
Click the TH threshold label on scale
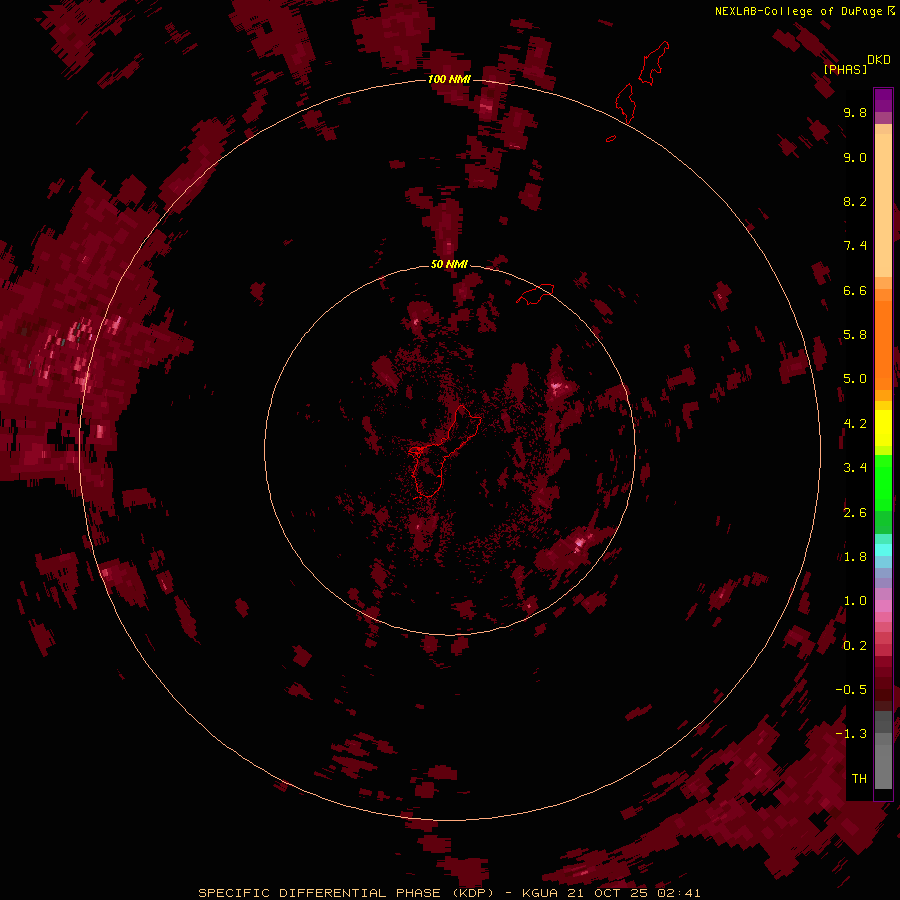point(859,779)
